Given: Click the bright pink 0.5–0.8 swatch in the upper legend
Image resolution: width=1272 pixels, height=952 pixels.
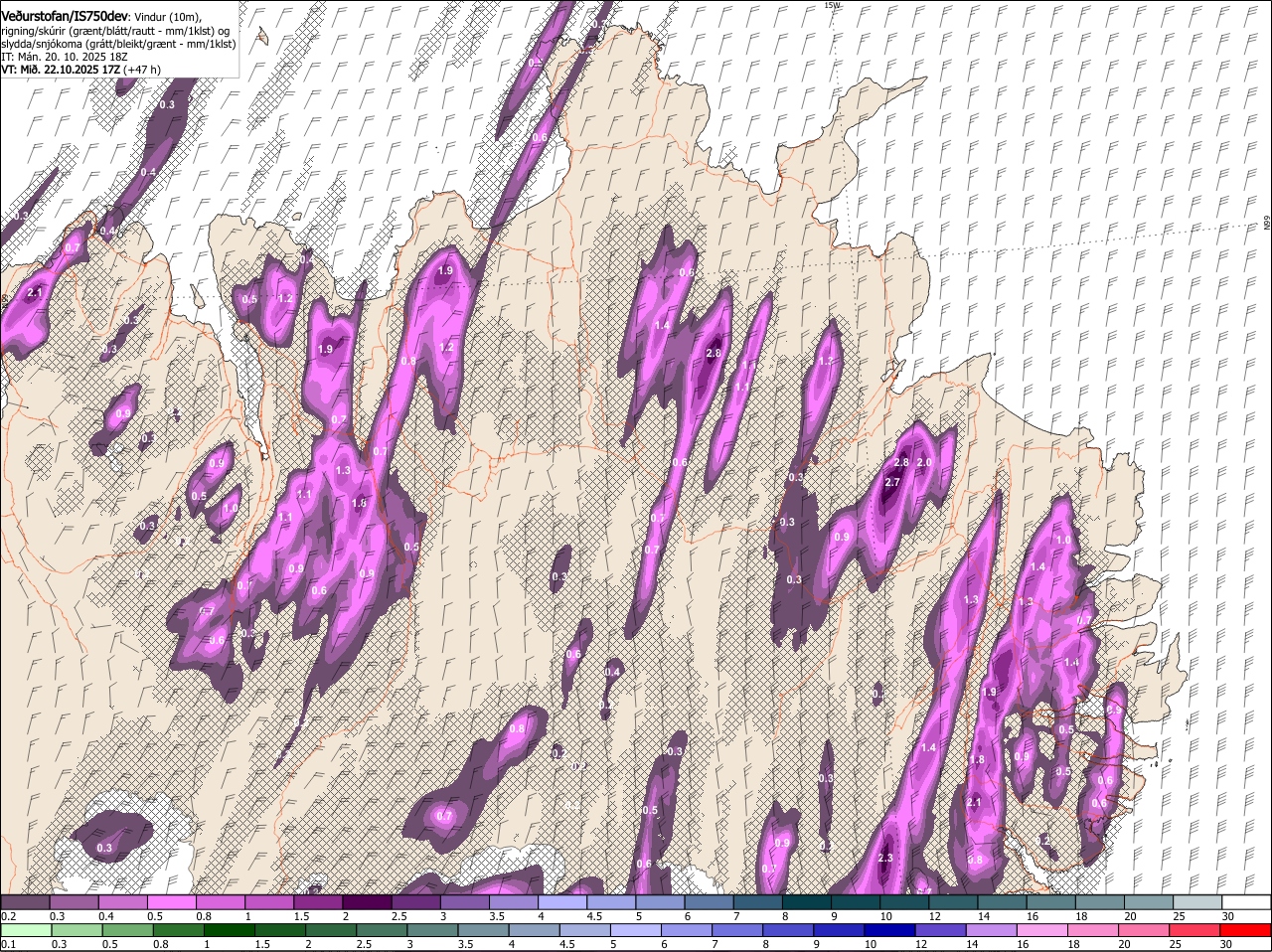Looking at the screenshot, I should click(172, 901).
